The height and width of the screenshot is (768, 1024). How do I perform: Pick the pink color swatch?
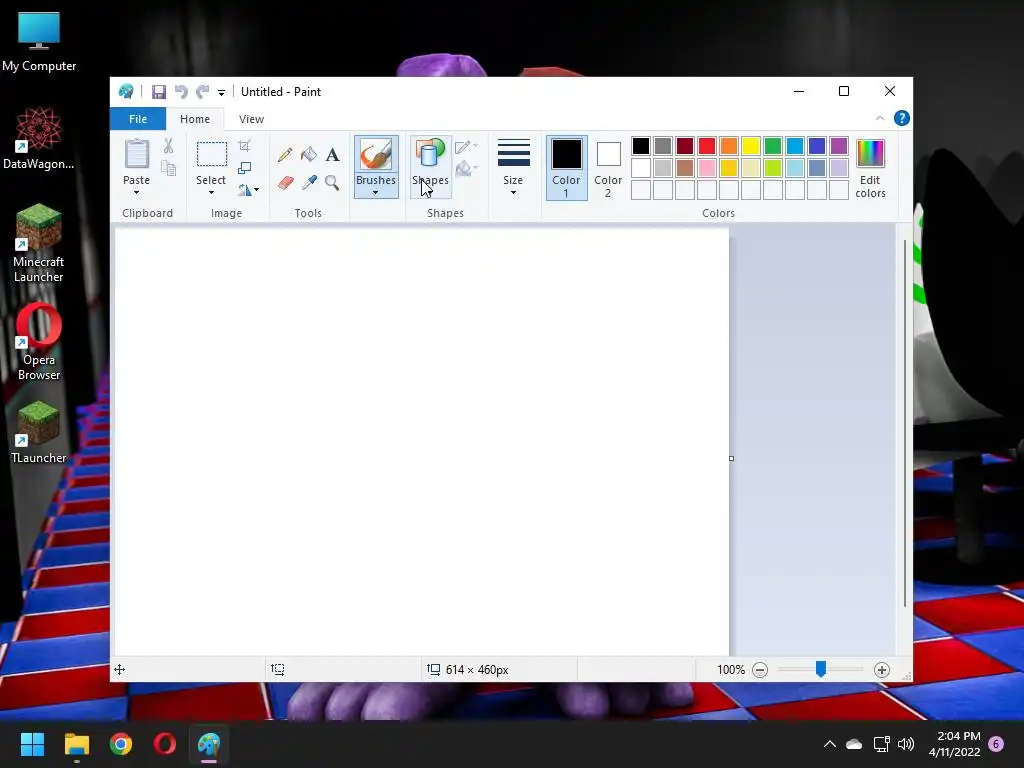point(707,168)
